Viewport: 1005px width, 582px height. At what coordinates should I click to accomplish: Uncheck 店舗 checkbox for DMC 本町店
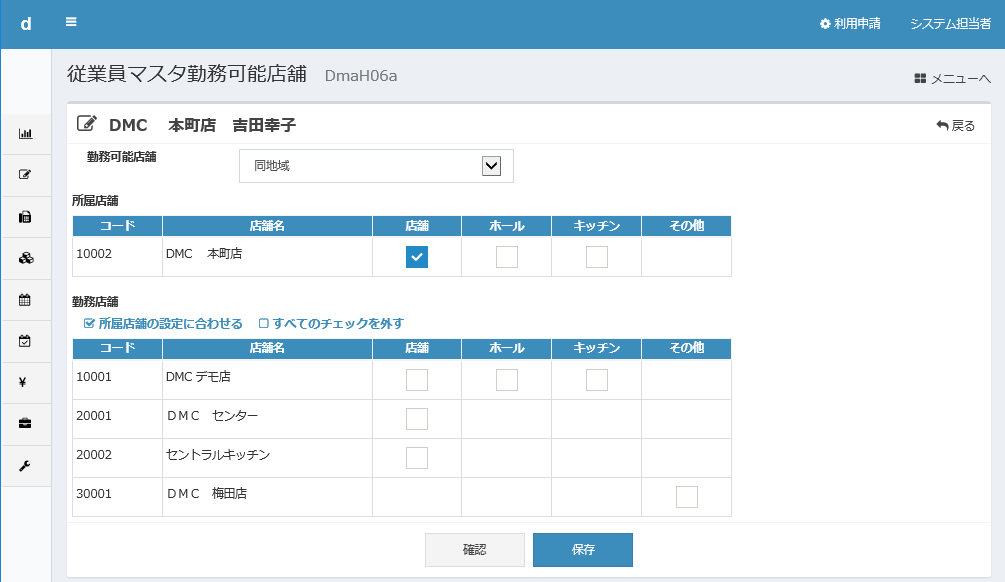pyautogui.click(x=417, y=257)
